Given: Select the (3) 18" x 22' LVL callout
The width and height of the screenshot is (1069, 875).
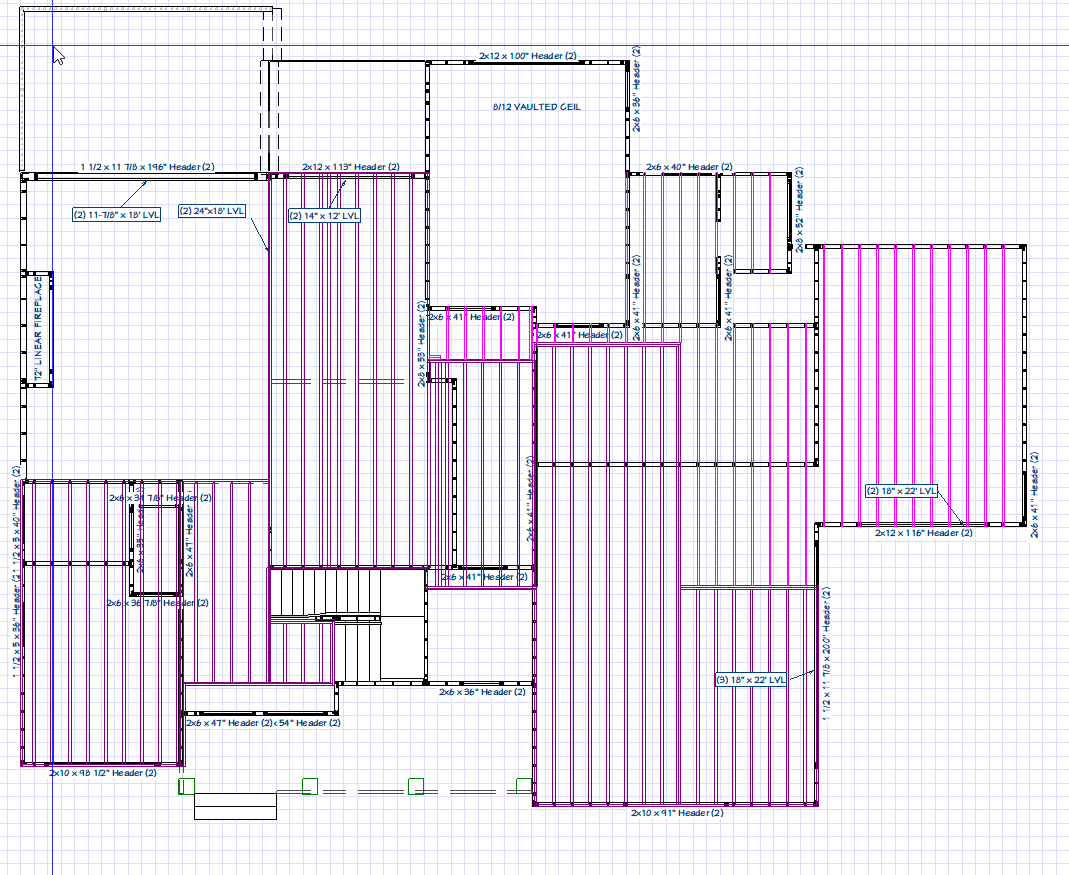Looking at the screenshot, I should tap(751, 679).
